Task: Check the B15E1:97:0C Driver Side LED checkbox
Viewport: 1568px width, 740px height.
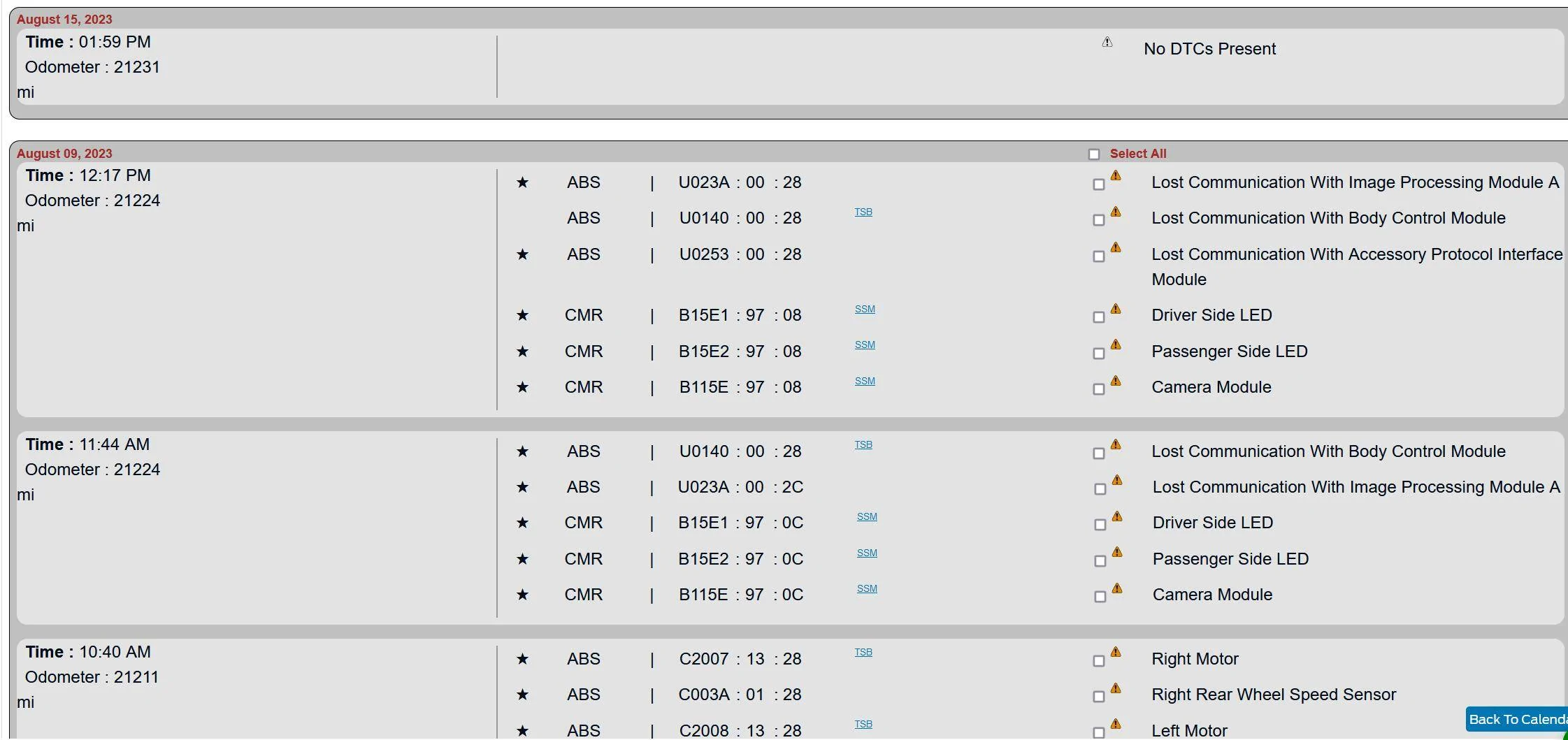Action: pos(1100,525)
